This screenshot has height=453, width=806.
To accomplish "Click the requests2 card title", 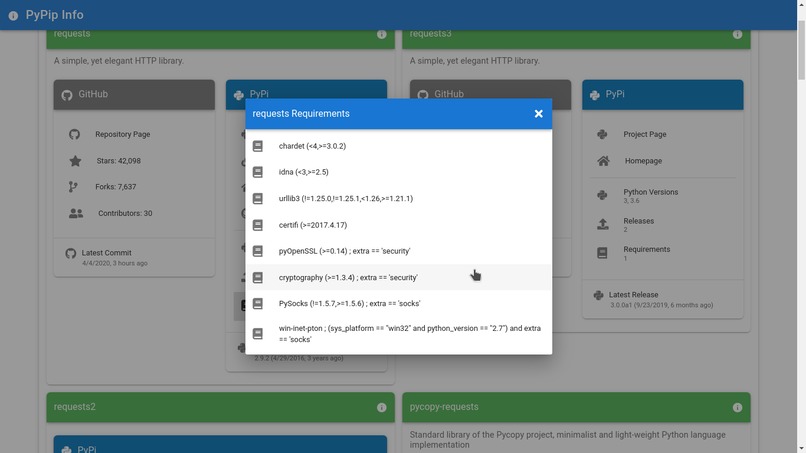I will tap(75, 407).
